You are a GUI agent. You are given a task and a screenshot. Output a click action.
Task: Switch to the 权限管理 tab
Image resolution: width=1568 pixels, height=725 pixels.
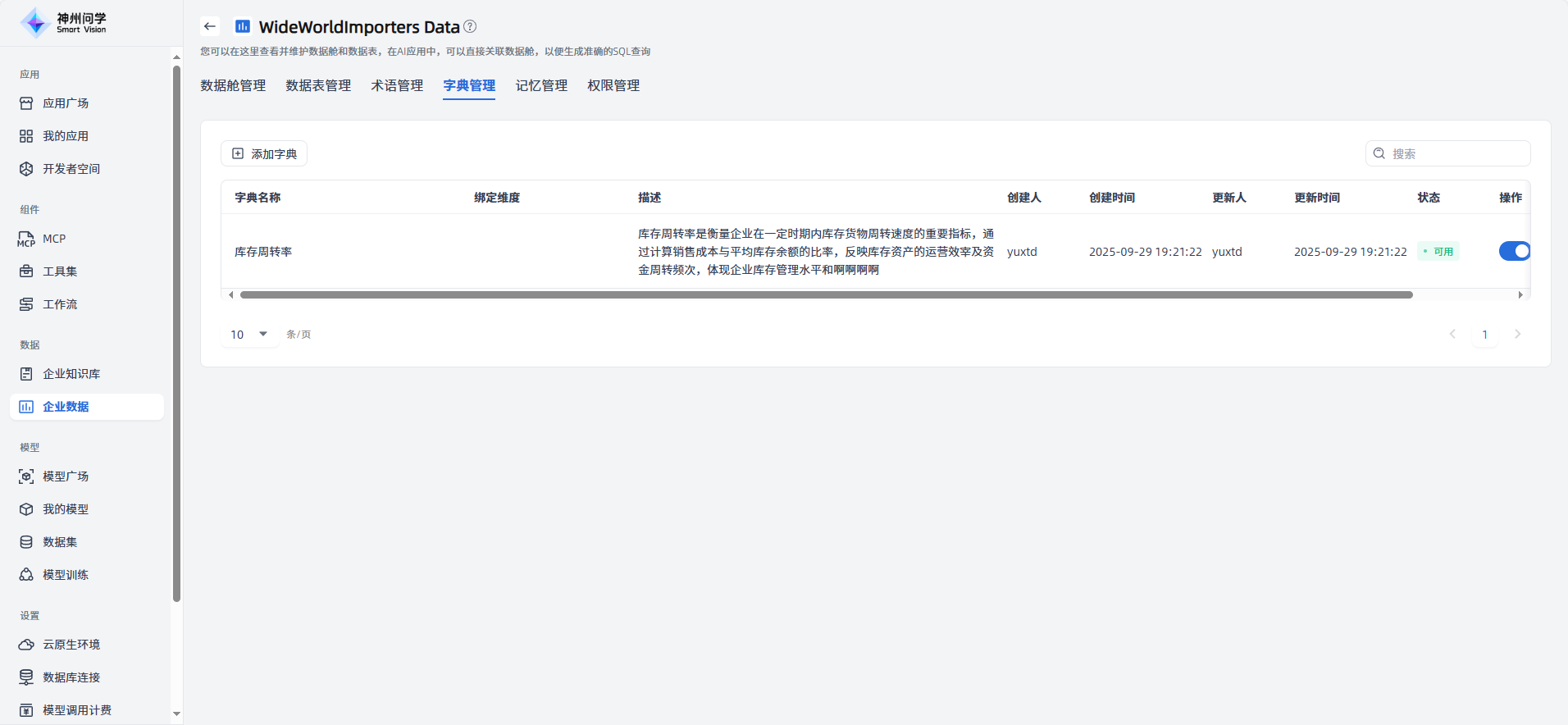pos(613,85)
